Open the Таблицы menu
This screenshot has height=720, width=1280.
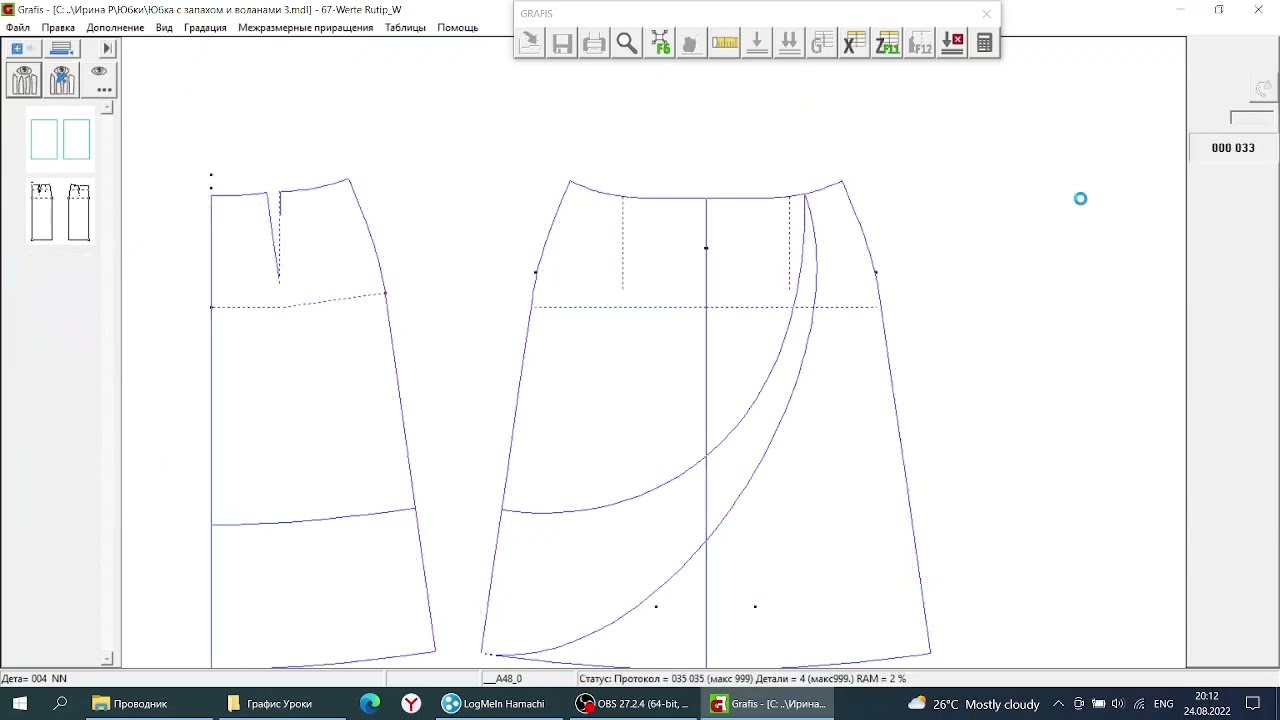tap(405, 27)
